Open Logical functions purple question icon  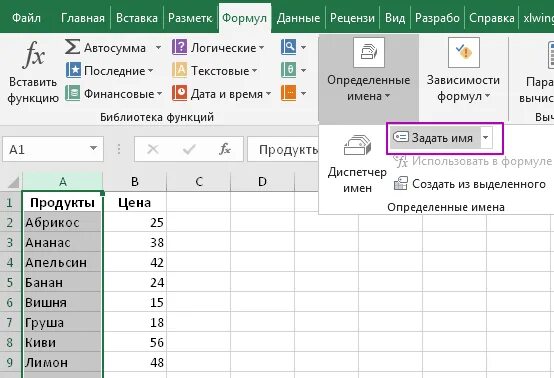pos(179,47)
